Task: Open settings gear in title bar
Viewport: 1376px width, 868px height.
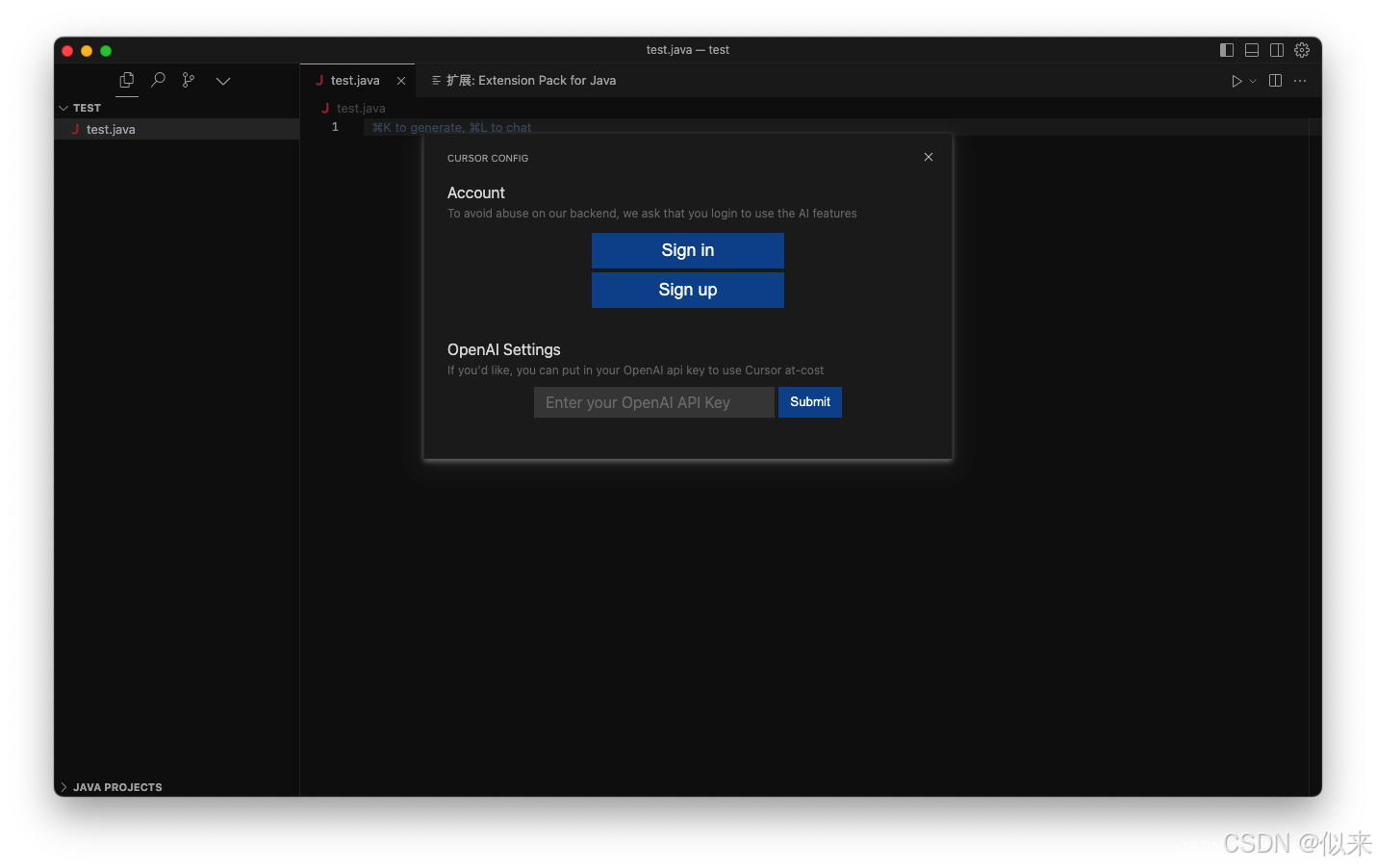Action: tap(1302, 50)
